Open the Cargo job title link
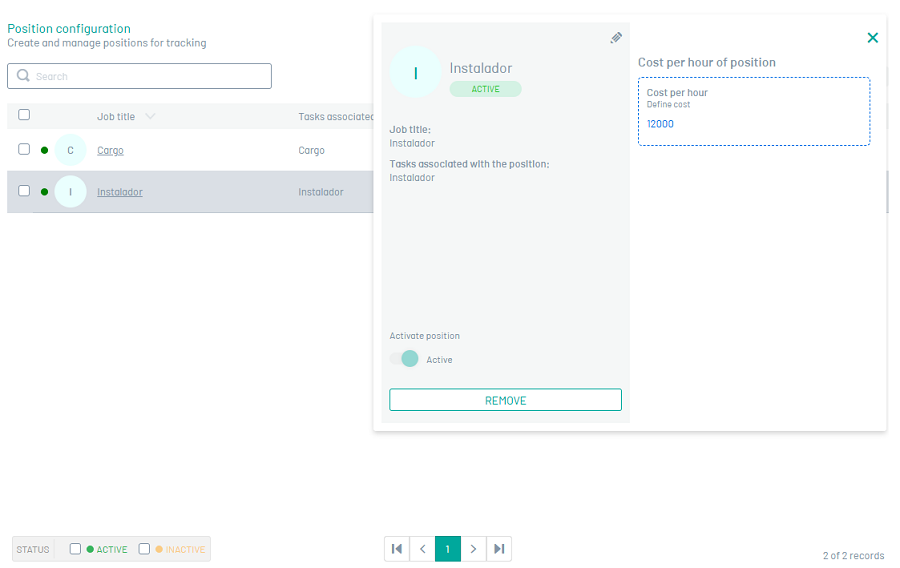 (110, 150)
